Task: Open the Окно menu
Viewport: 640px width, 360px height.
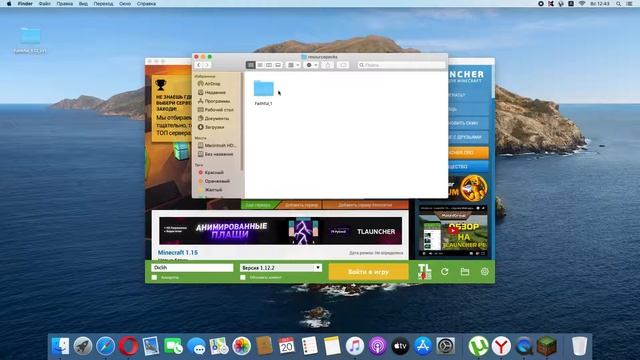Action: click(x=125, y=4)
